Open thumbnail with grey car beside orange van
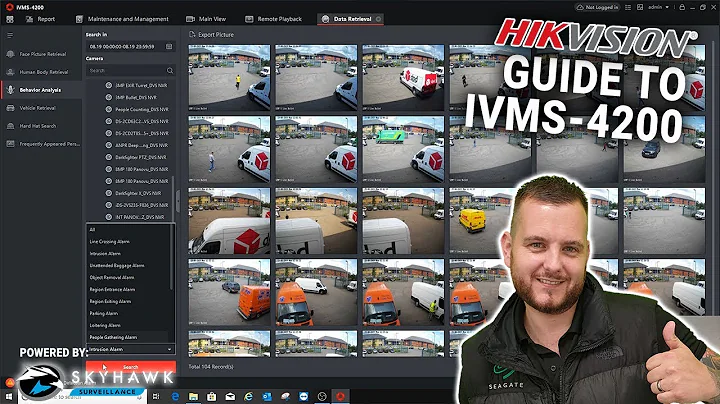Image resolution: width=720 pixels, height=404 pixels. pyautogui.click(x=229, y=292)
